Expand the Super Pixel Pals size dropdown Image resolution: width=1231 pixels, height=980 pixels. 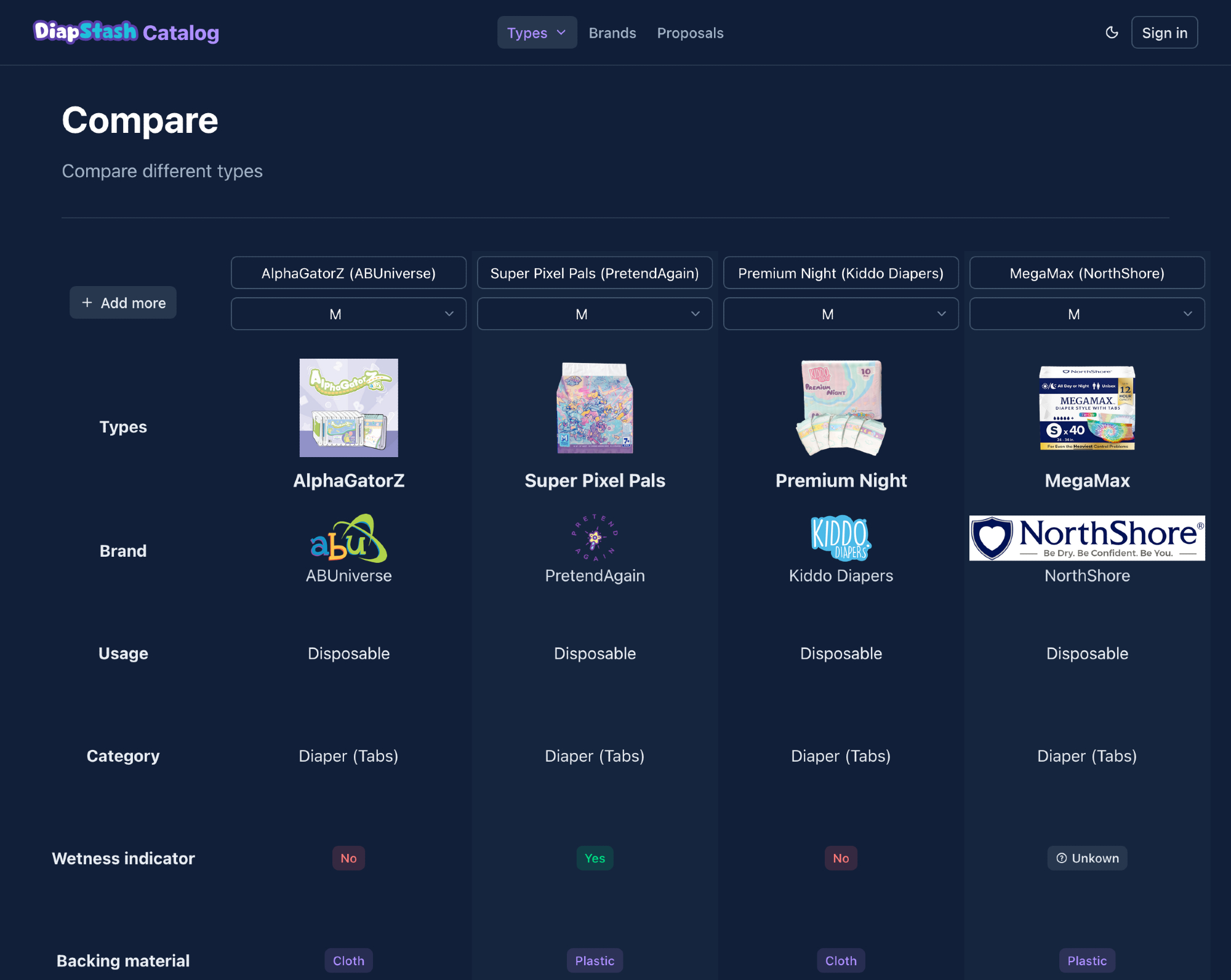tap(595, 314)
